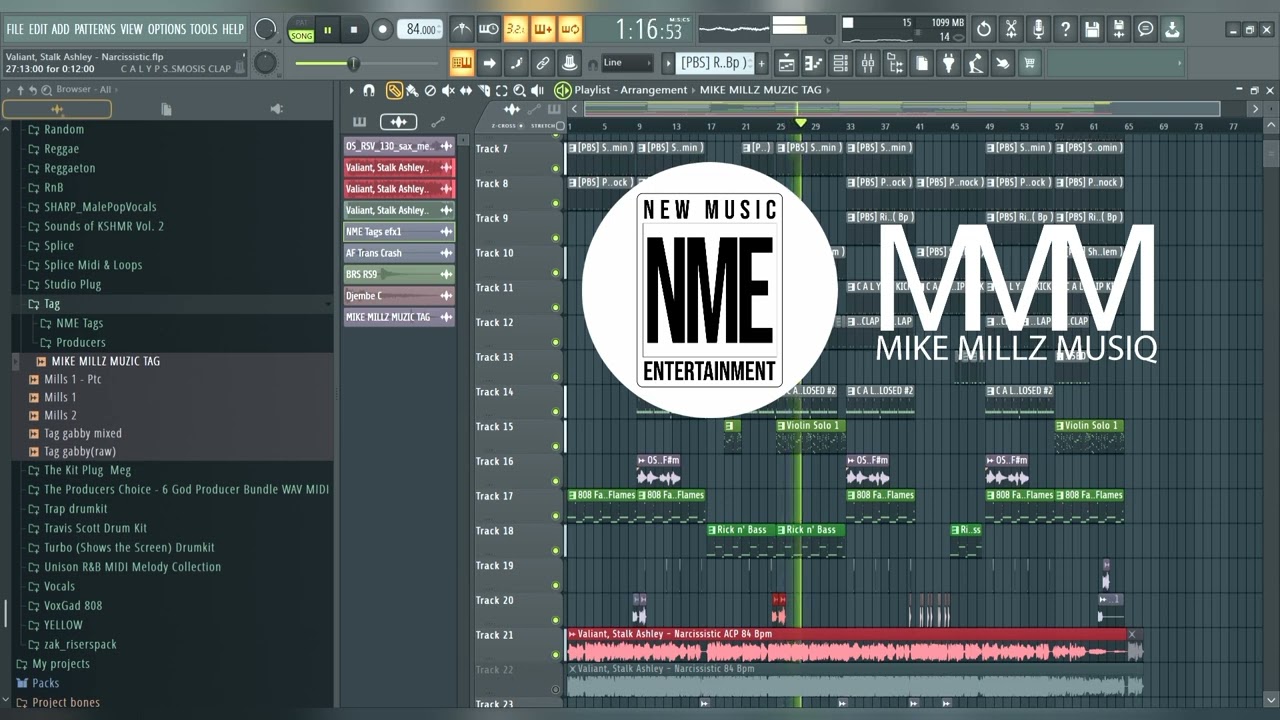Select the playlist paint brush tool
This screenshot has width=1280, height=720.
click(x=412, y=90)
